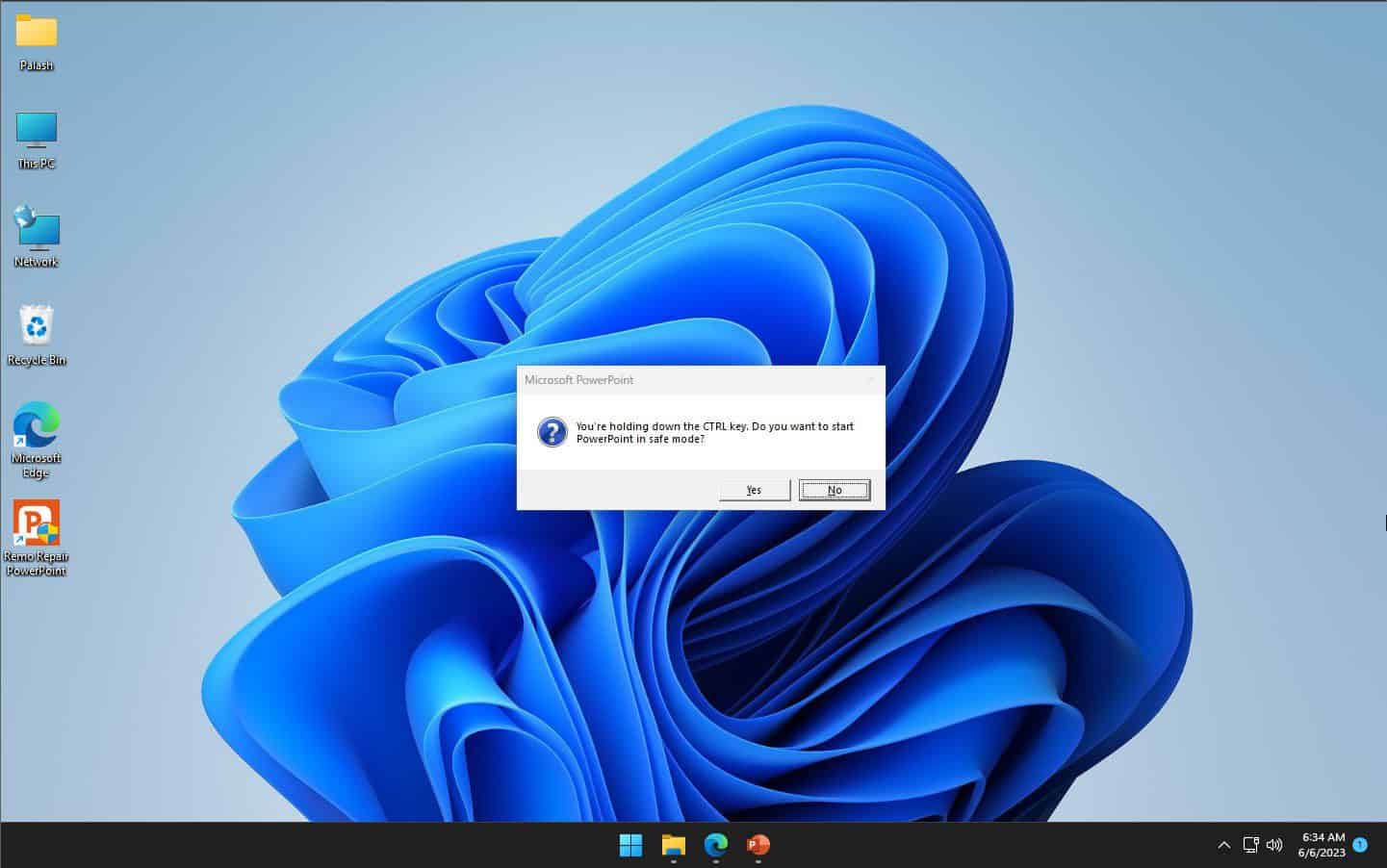Screen dimensions: 1387x868
Task: Click the Microsoft PowerPoint dialog title bar
Action: pos(701,380)
